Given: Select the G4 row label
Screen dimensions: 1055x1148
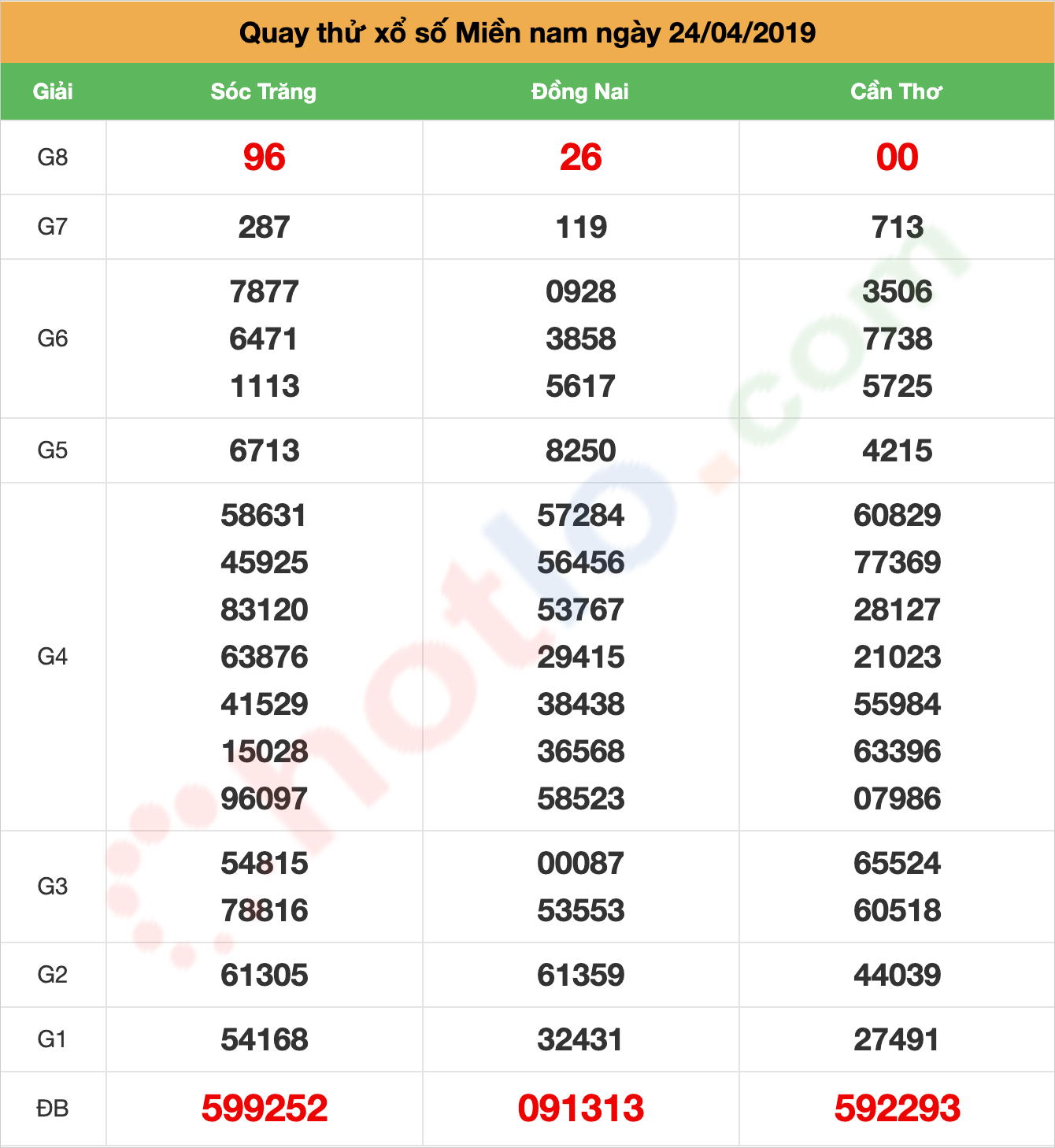Looking at the screenshot, I should coord(53,657).
